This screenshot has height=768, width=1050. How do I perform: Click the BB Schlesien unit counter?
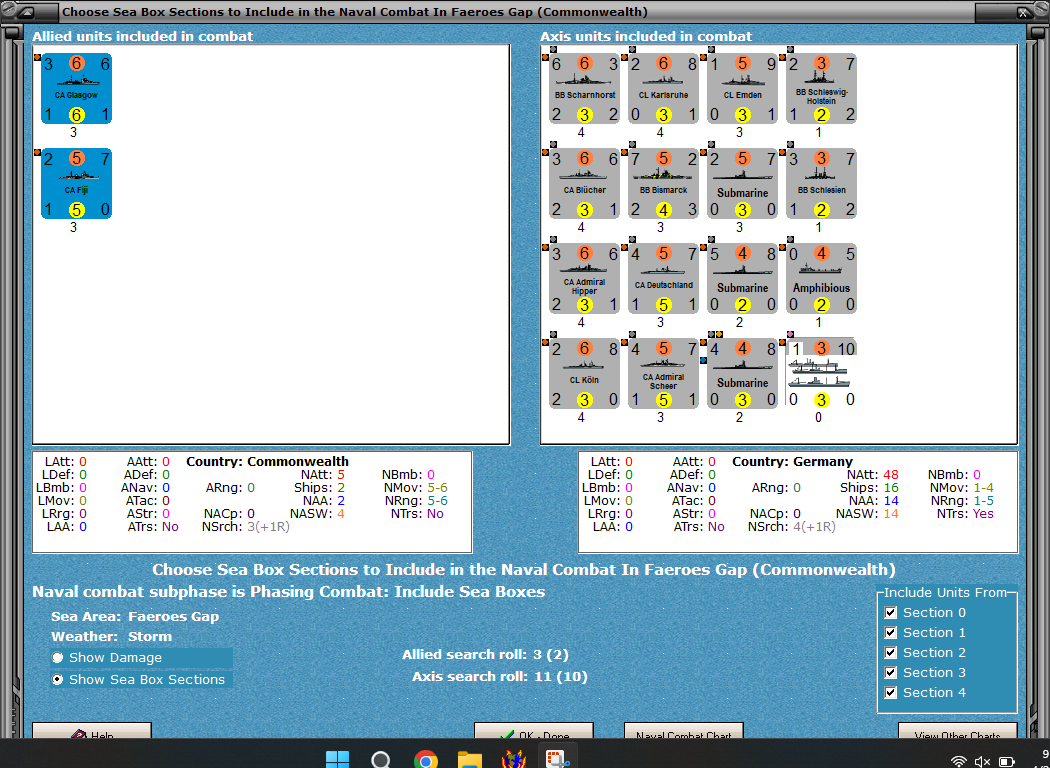pyautogui.click(x=822, y=184)
